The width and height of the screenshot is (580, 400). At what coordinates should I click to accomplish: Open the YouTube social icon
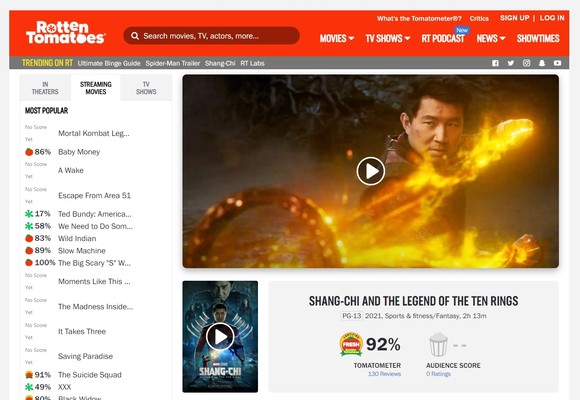[557, 63]
